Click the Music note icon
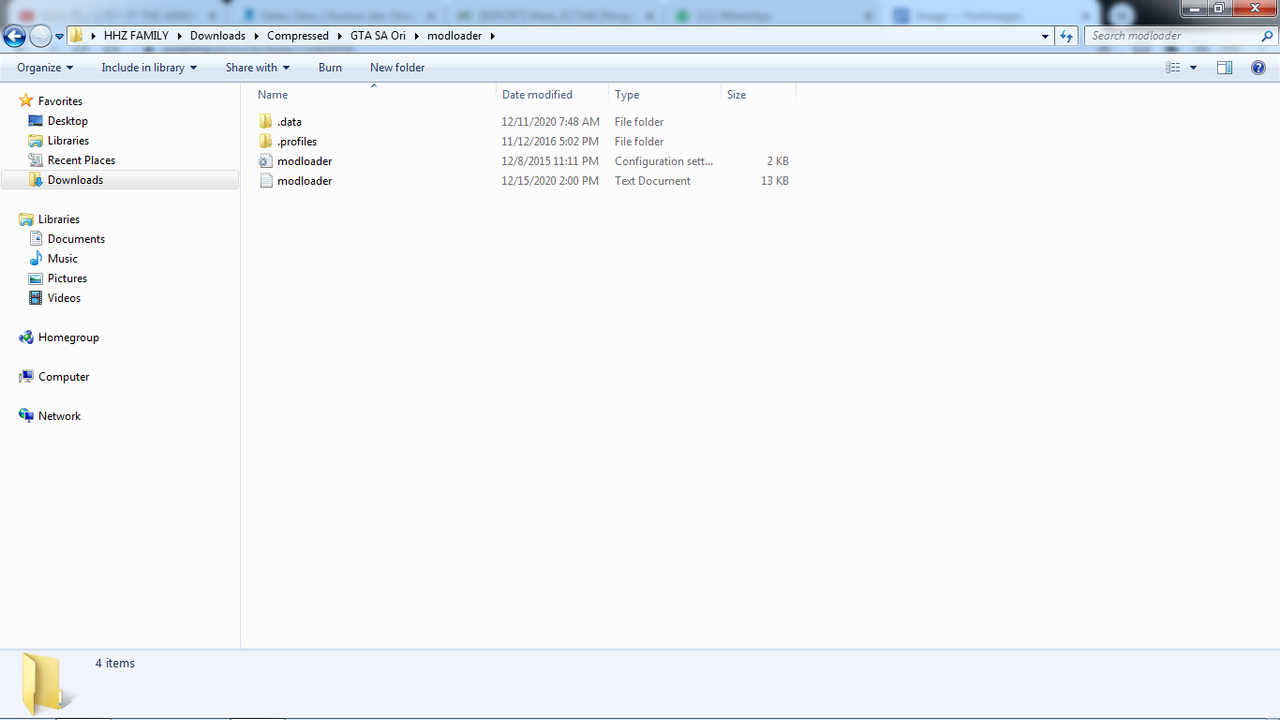The image size is (1280, 720). tap(36, 258)
